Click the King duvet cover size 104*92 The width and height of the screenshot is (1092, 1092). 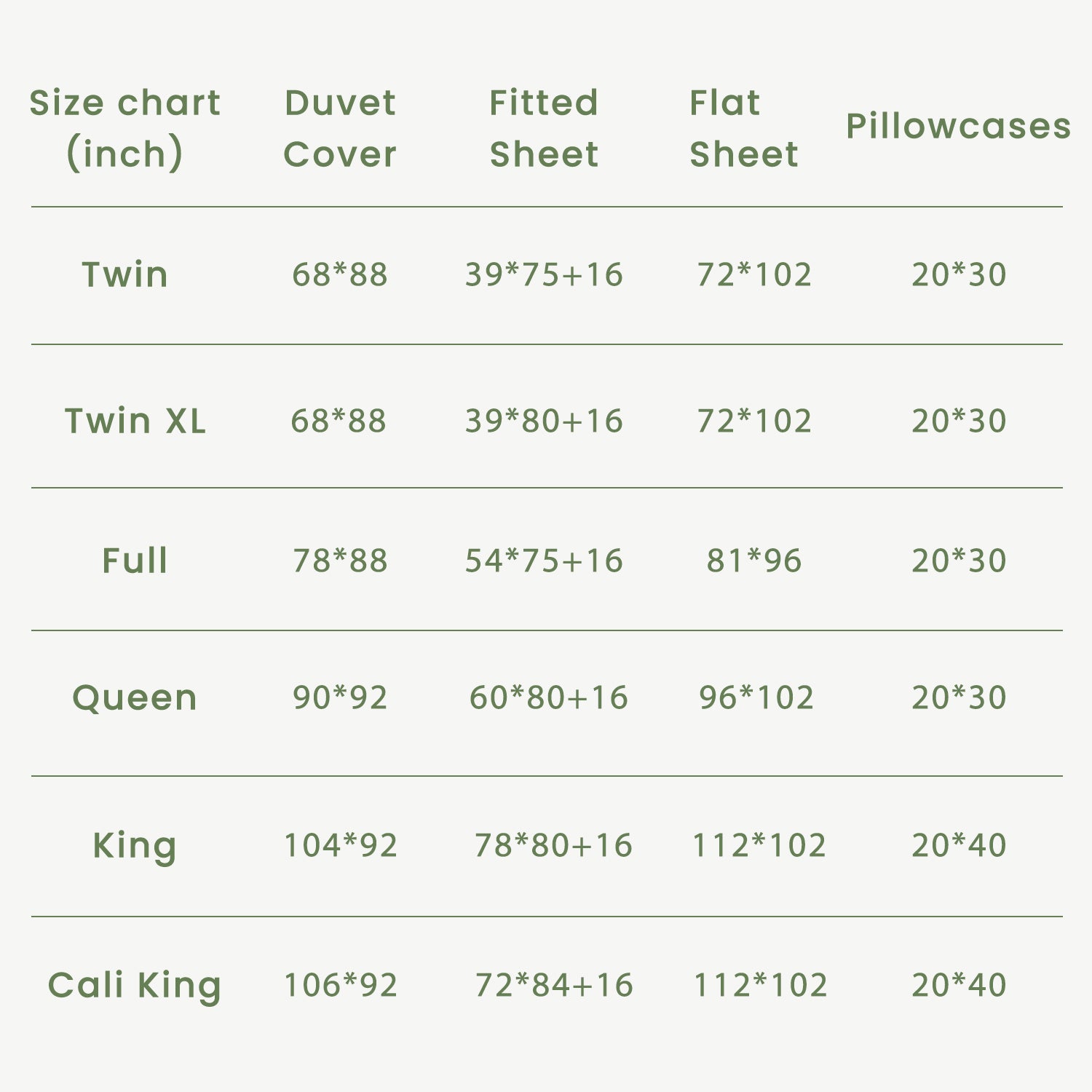pos(340,845)
